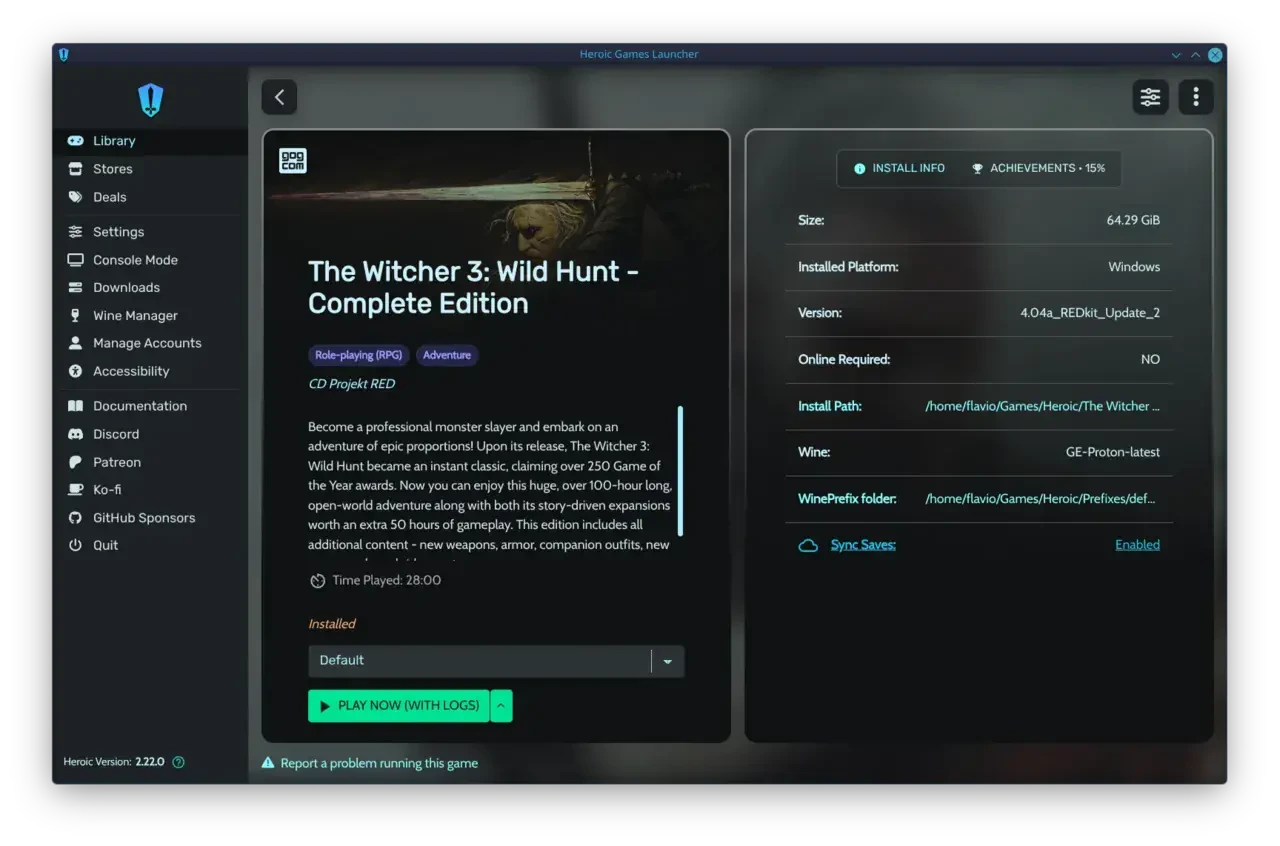
Task: Go back using the arrow button
Action: click(x=279, y=97)
